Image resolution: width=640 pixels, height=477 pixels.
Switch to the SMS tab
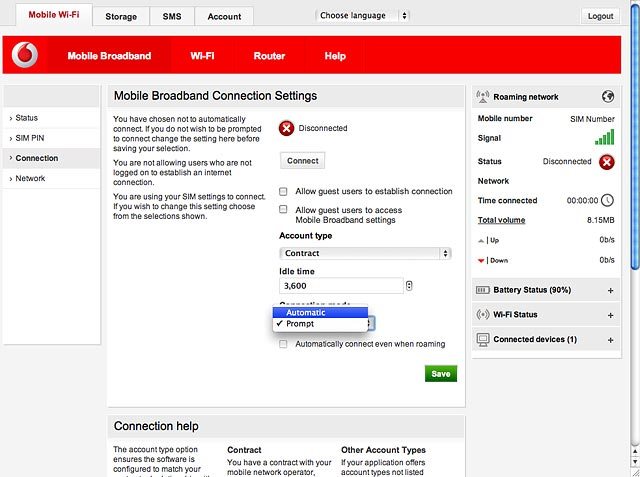(172, 17)
